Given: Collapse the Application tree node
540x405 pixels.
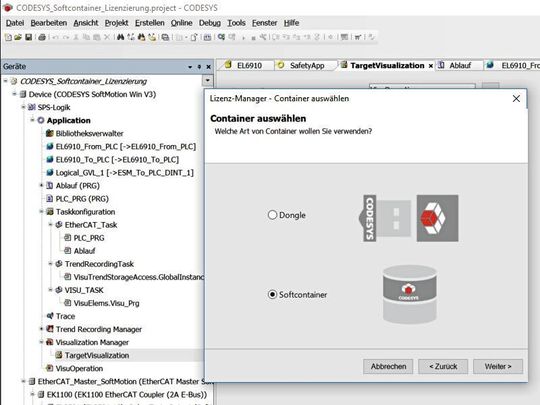Looking at the screenshot, I should tap(32, 120).
